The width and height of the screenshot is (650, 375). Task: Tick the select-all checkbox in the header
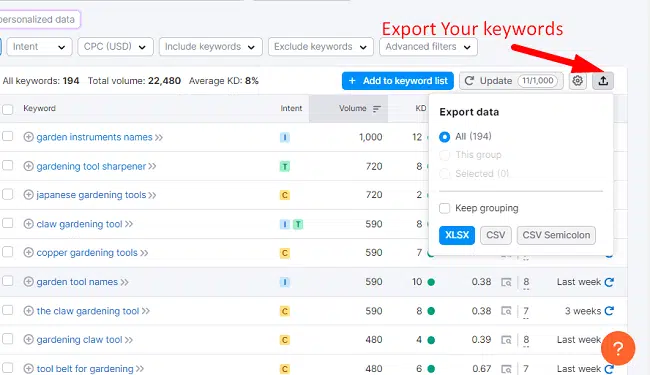(x=7, y=109)
